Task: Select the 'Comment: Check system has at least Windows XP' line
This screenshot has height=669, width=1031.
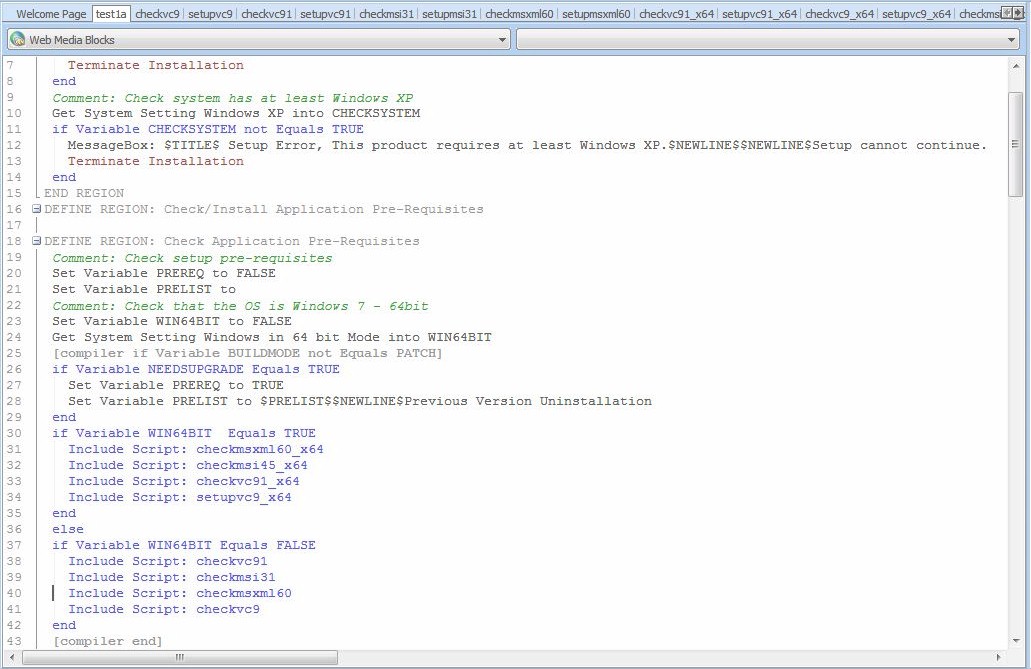Action: pos(233,98)
